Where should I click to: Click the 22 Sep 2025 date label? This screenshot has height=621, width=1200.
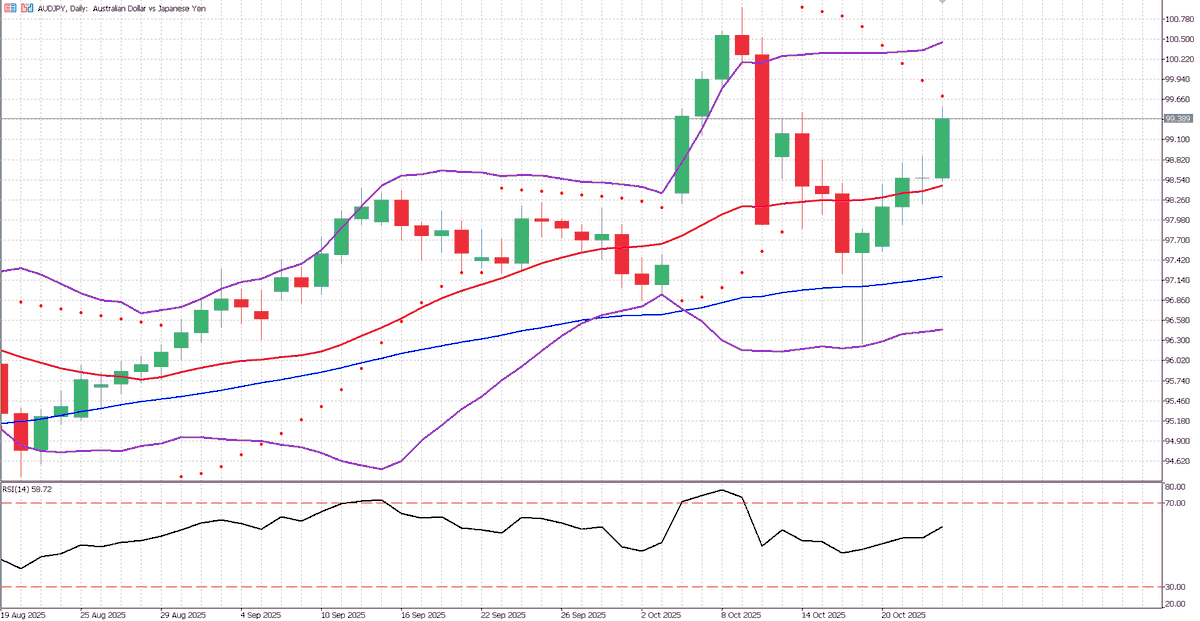click(503, 615)
